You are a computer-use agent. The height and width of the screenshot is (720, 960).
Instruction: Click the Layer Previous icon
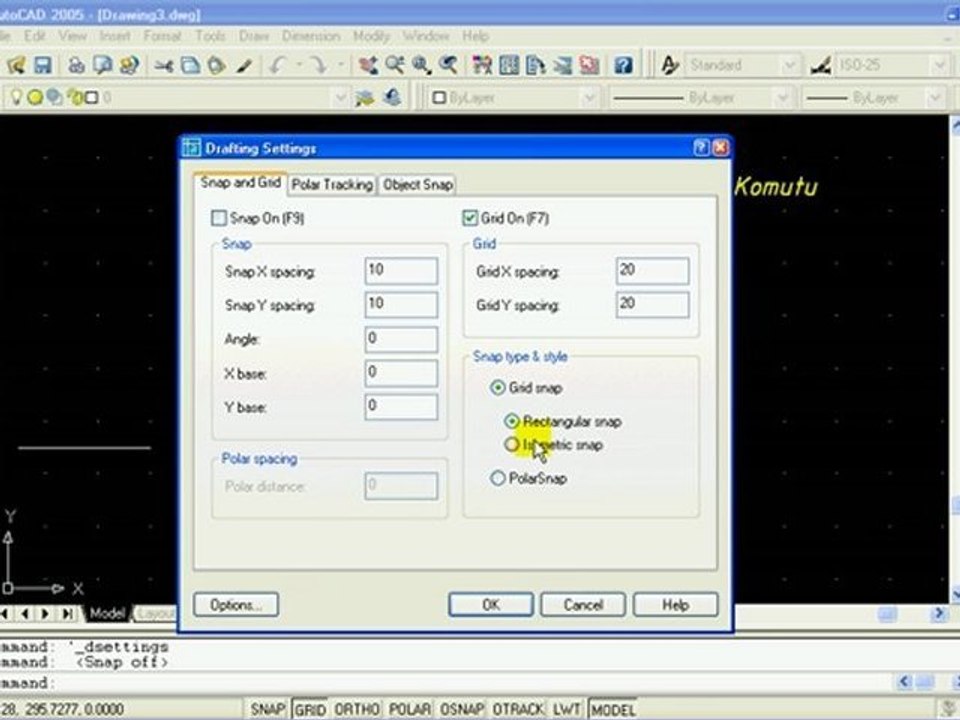(x=392, y=97)
